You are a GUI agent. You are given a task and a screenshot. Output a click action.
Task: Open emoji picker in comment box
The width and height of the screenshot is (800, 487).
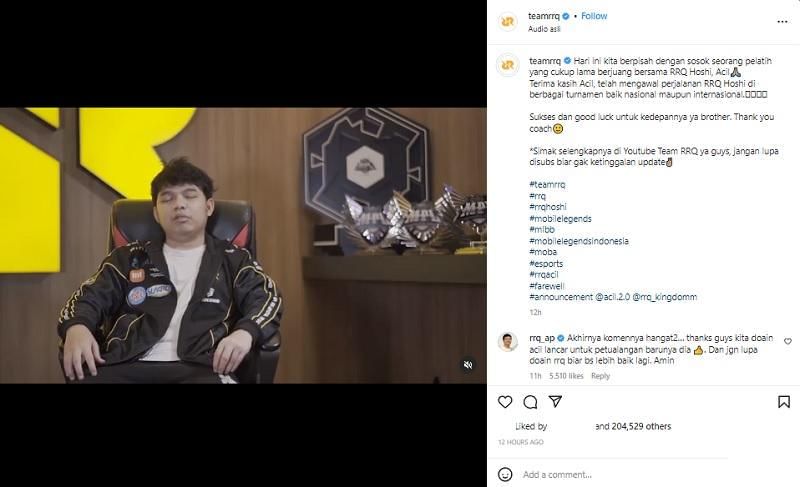(x=505, y=474)
